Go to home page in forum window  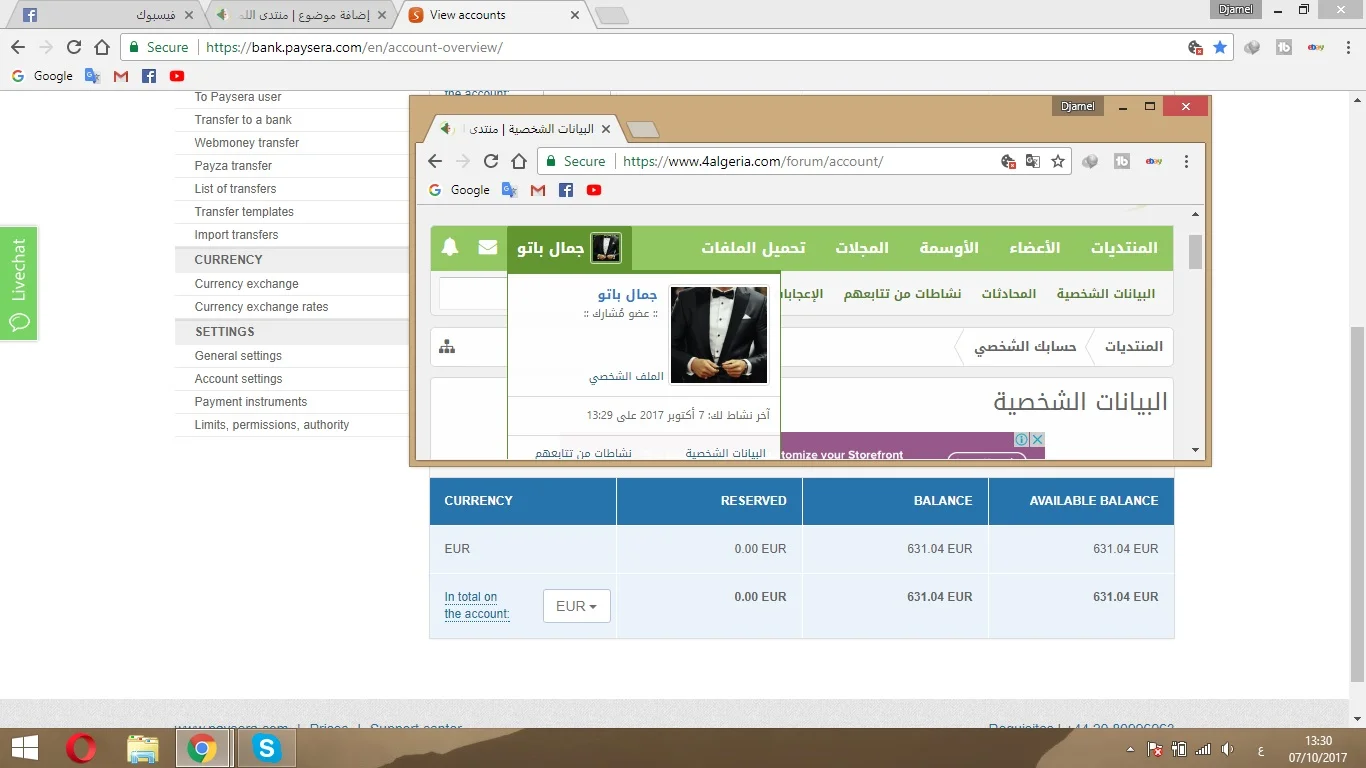[x=518, y=161]
